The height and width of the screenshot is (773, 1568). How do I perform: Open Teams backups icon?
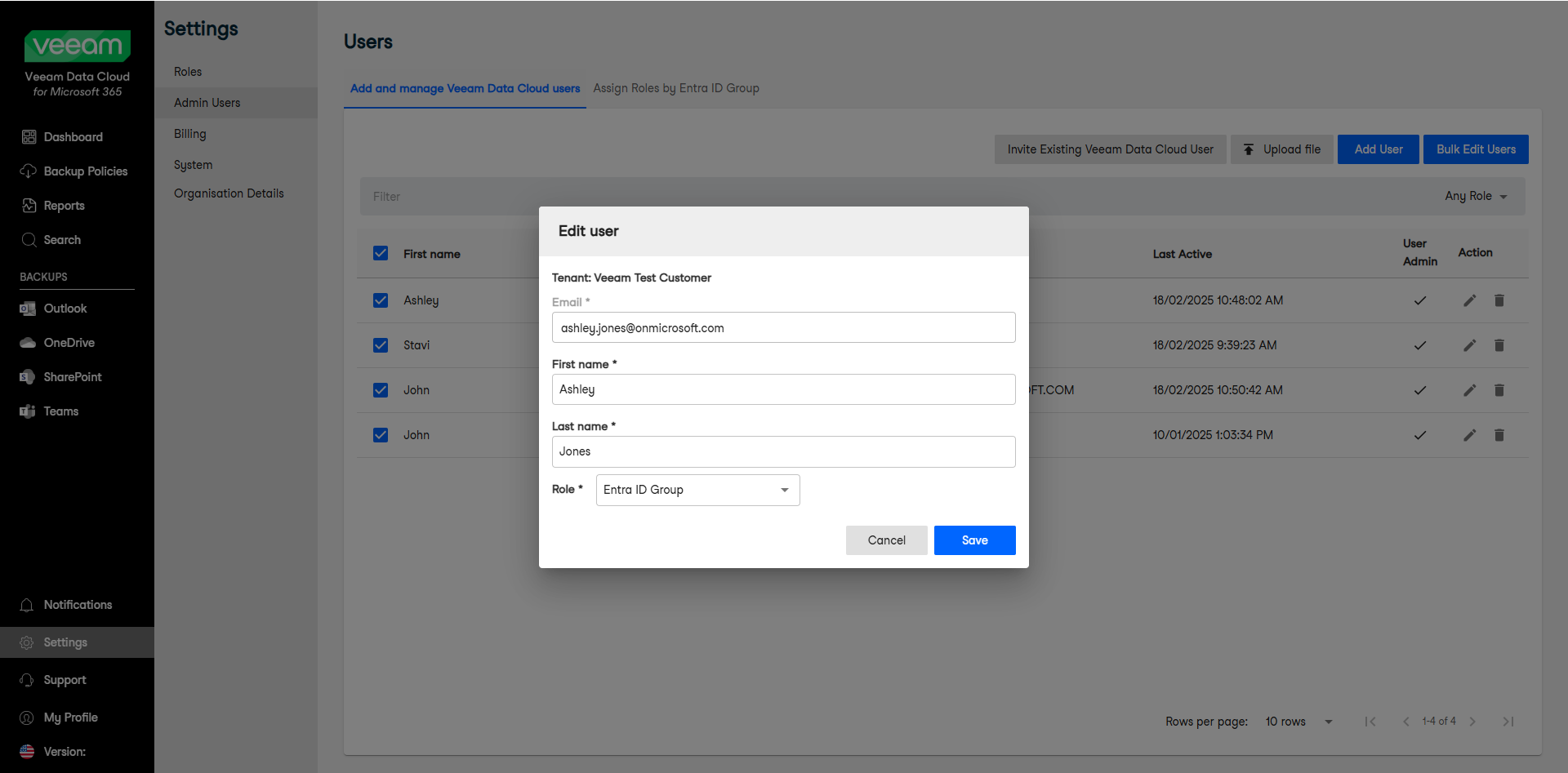(x=28, y=411)
